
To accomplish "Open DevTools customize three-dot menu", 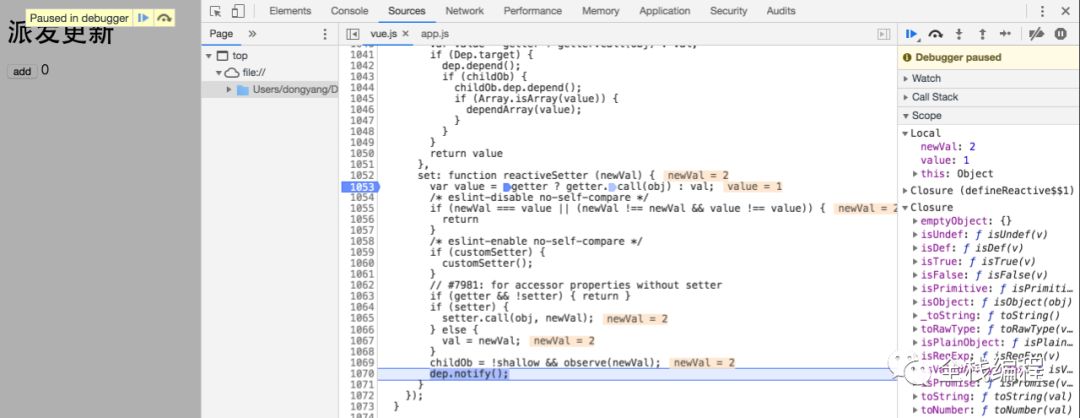I will [1041, 11].
